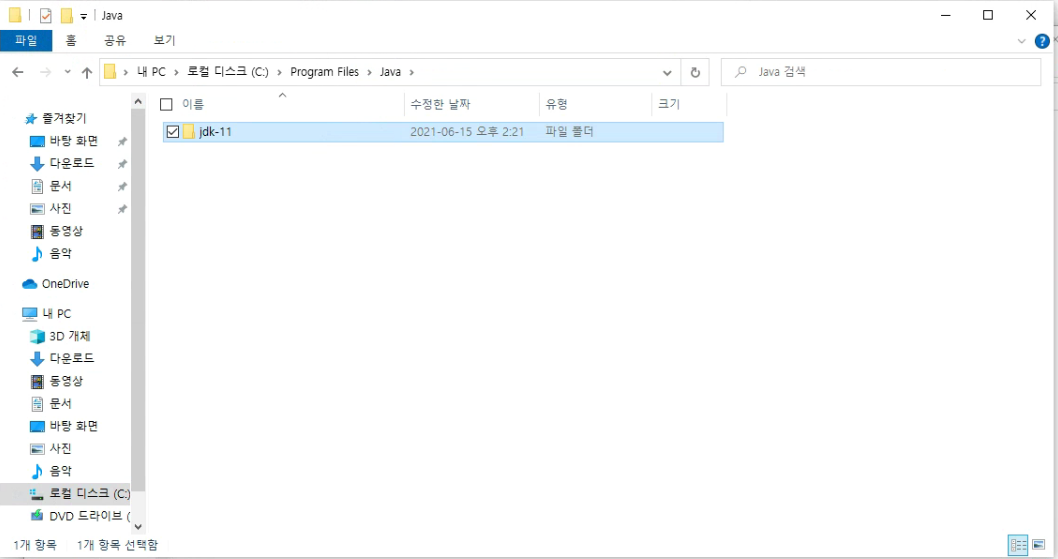Click the Java breadcrumb segment
The image size is (1058, 559).
(x=390, y=72)
